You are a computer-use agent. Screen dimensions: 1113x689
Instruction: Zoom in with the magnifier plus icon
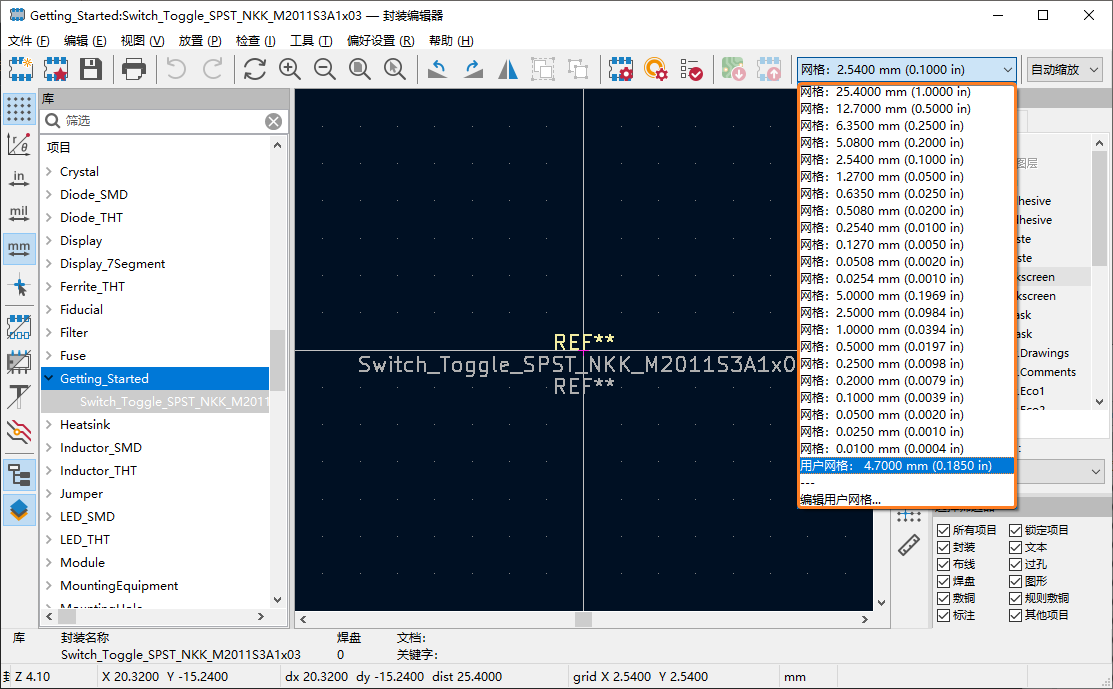[290, 70]
